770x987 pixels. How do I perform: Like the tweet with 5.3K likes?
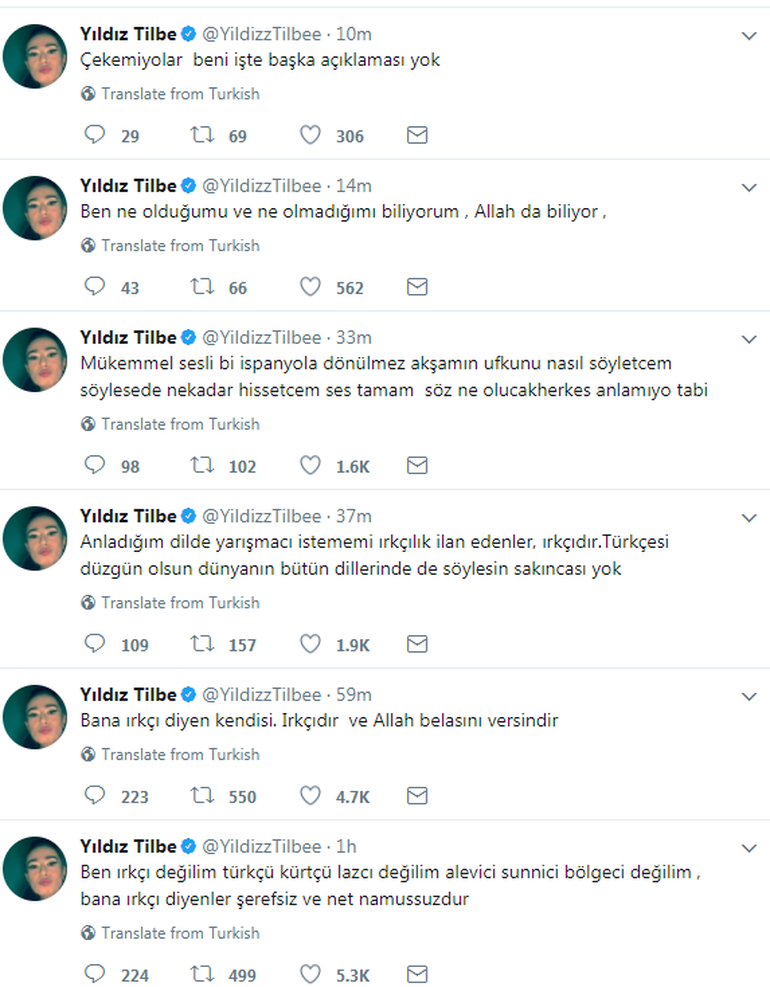310,974
